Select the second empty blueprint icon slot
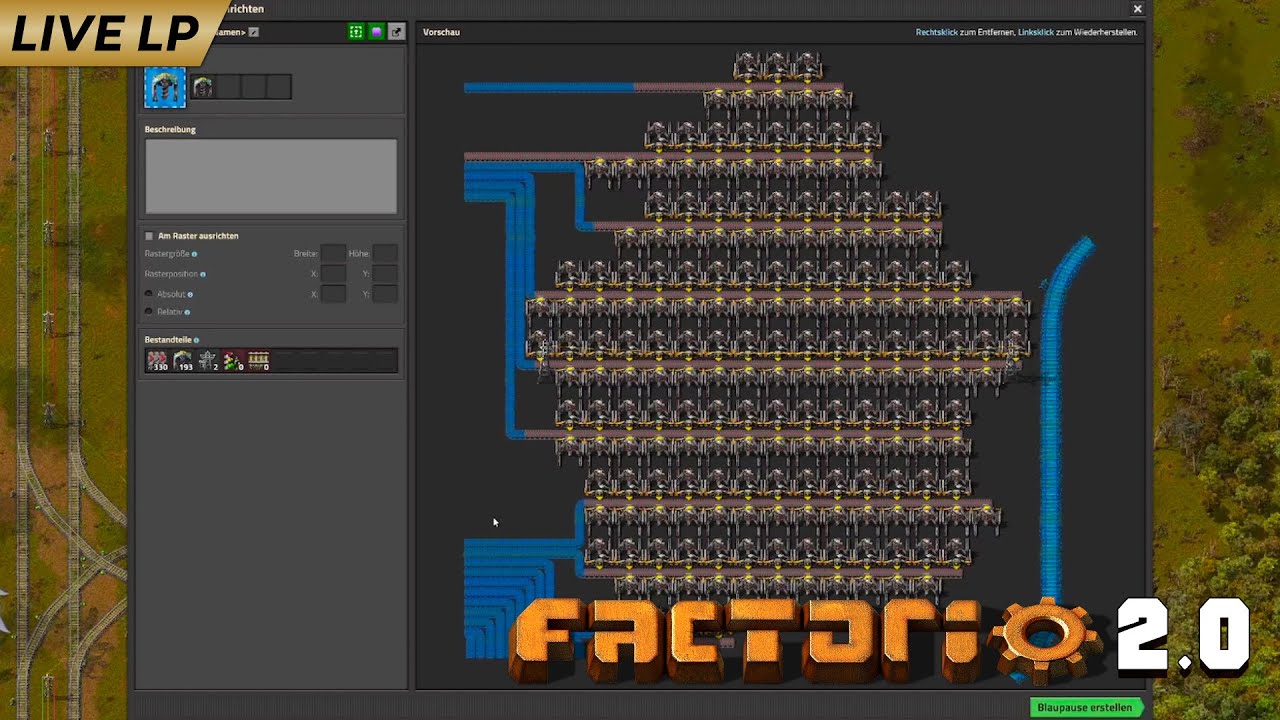 pos(228,87)
